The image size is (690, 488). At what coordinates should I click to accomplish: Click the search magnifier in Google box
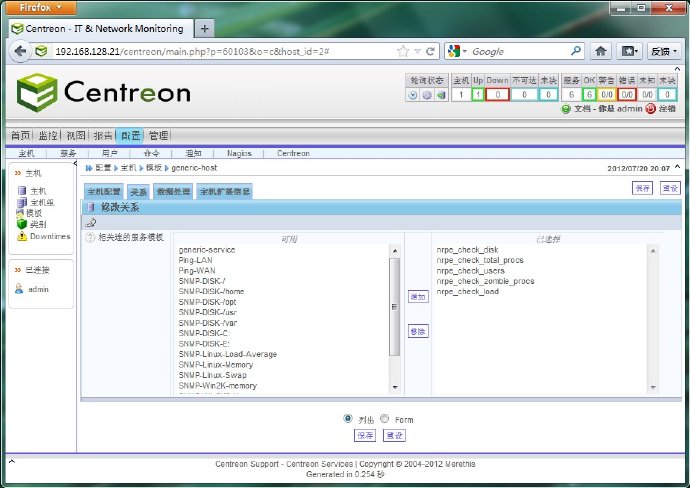click(x=576, y=51)
